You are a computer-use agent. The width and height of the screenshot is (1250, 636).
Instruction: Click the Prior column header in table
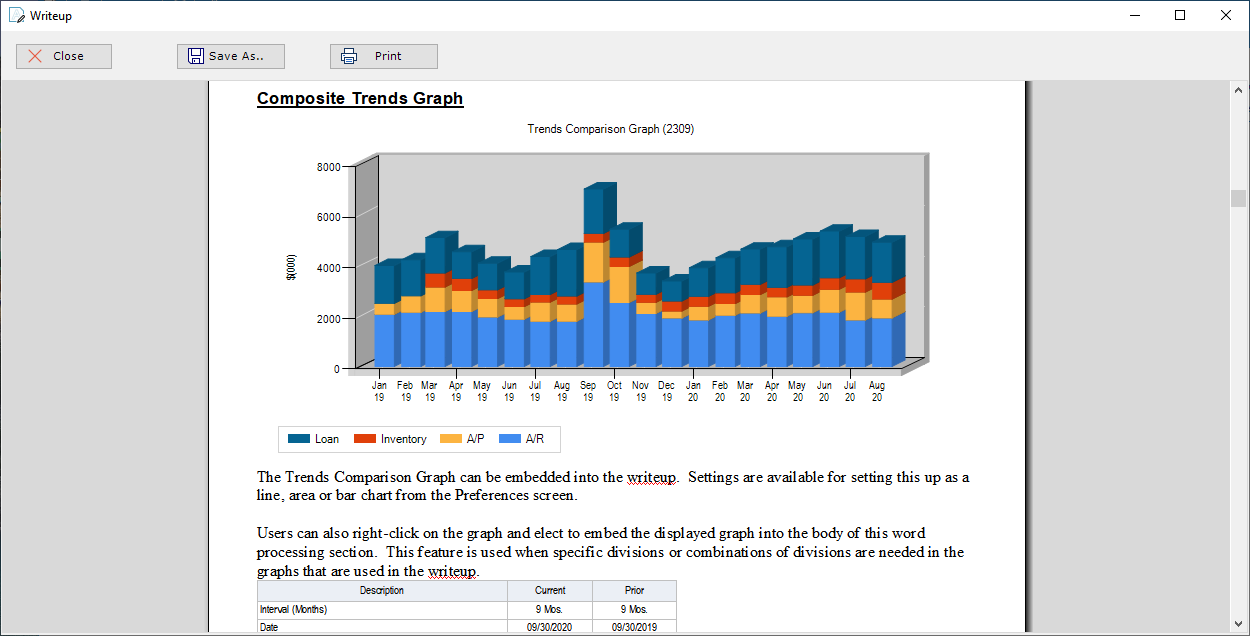coord(634,590)
